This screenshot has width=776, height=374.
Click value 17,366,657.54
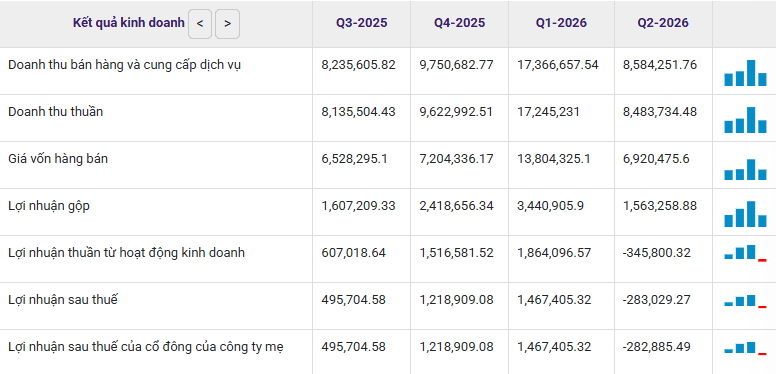558,65
